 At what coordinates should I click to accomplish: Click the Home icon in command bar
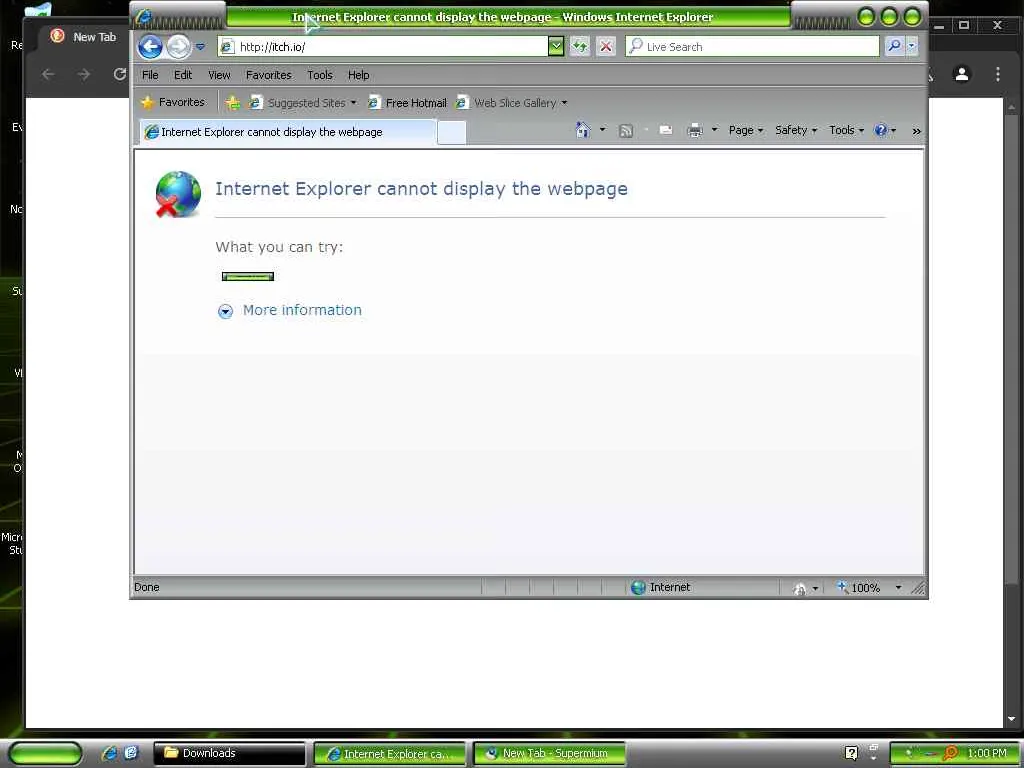pyautogui.click(x=583, y=130)
